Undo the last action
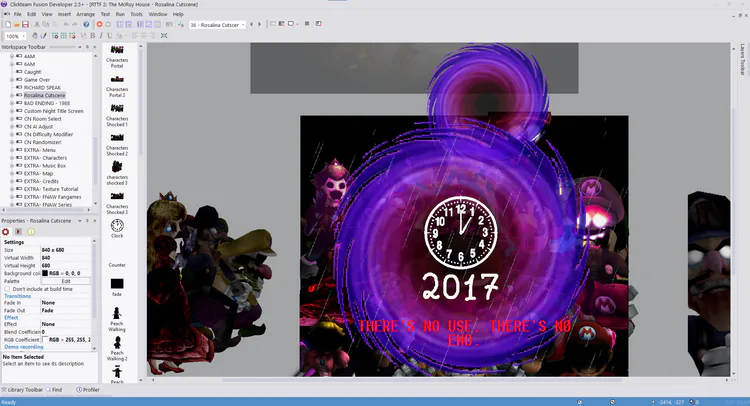 pos(66,24)
